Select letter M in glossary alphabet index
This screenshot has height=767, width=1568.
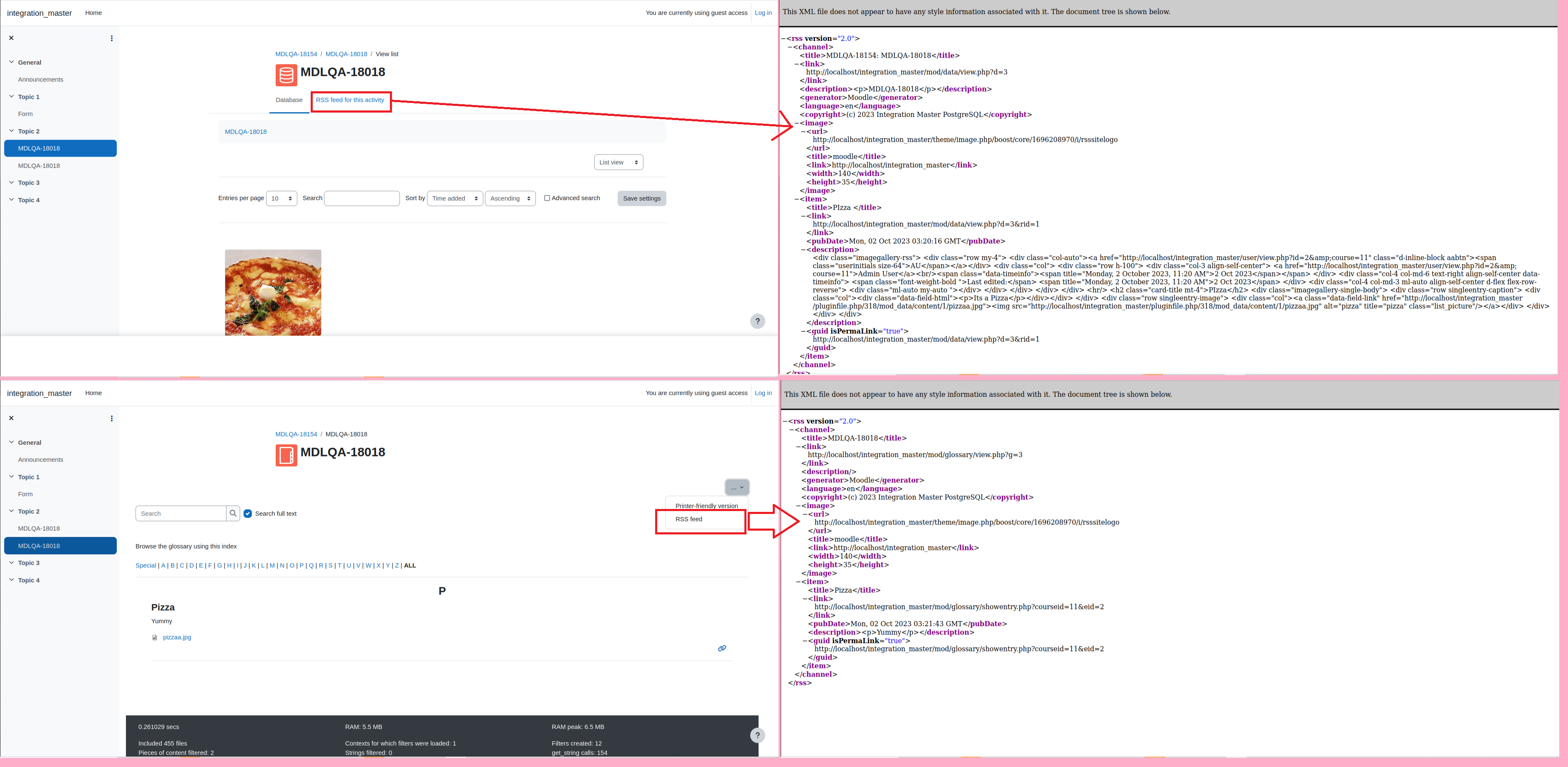coord(272,566)
